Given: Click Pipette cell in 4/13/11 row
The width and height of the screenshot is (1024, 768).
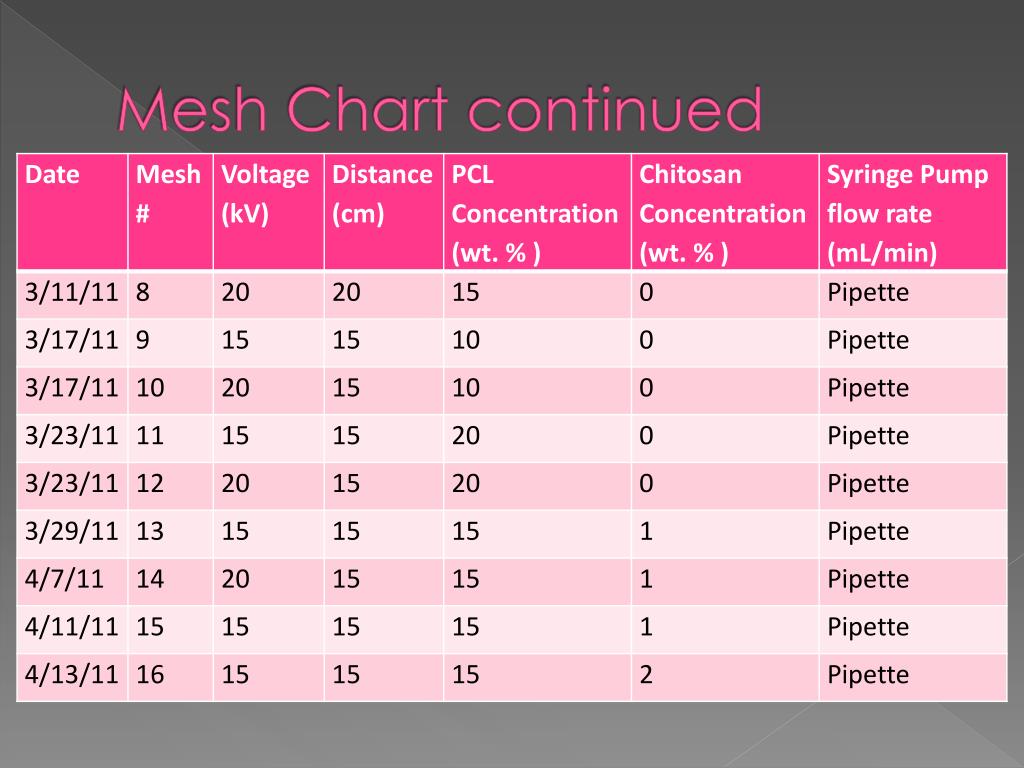Looking at the screenshot, I should (913, 677).
